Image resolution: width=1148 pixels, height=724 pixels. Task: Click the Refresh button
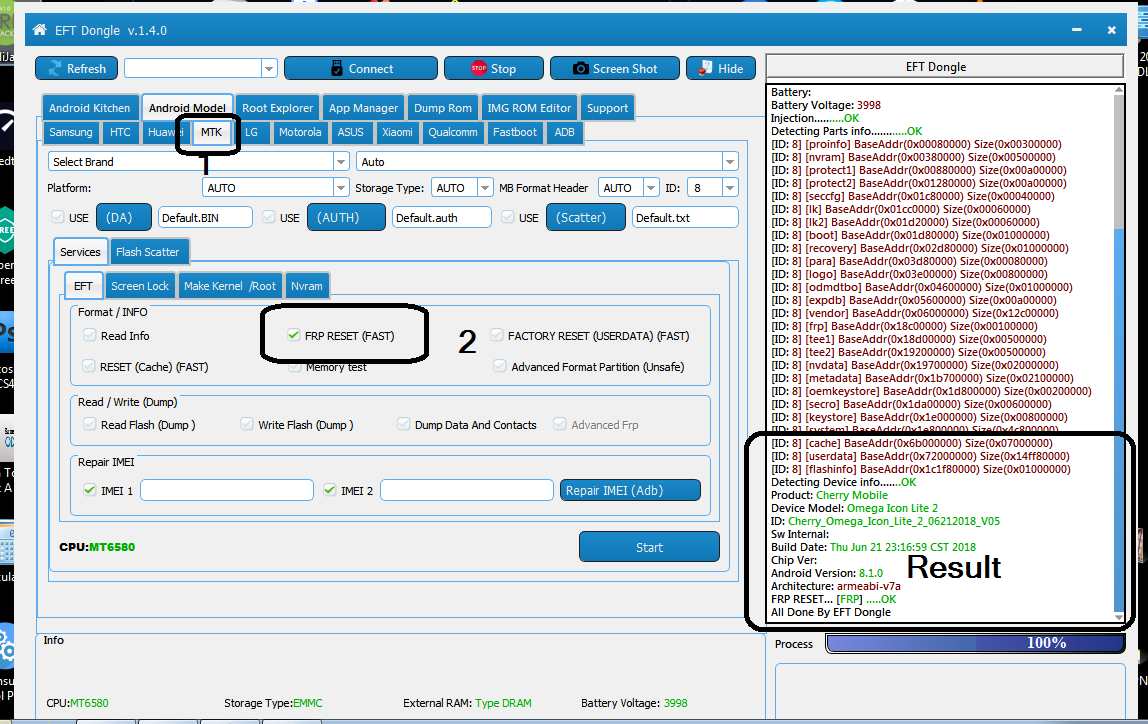click(x=77, y=68)
